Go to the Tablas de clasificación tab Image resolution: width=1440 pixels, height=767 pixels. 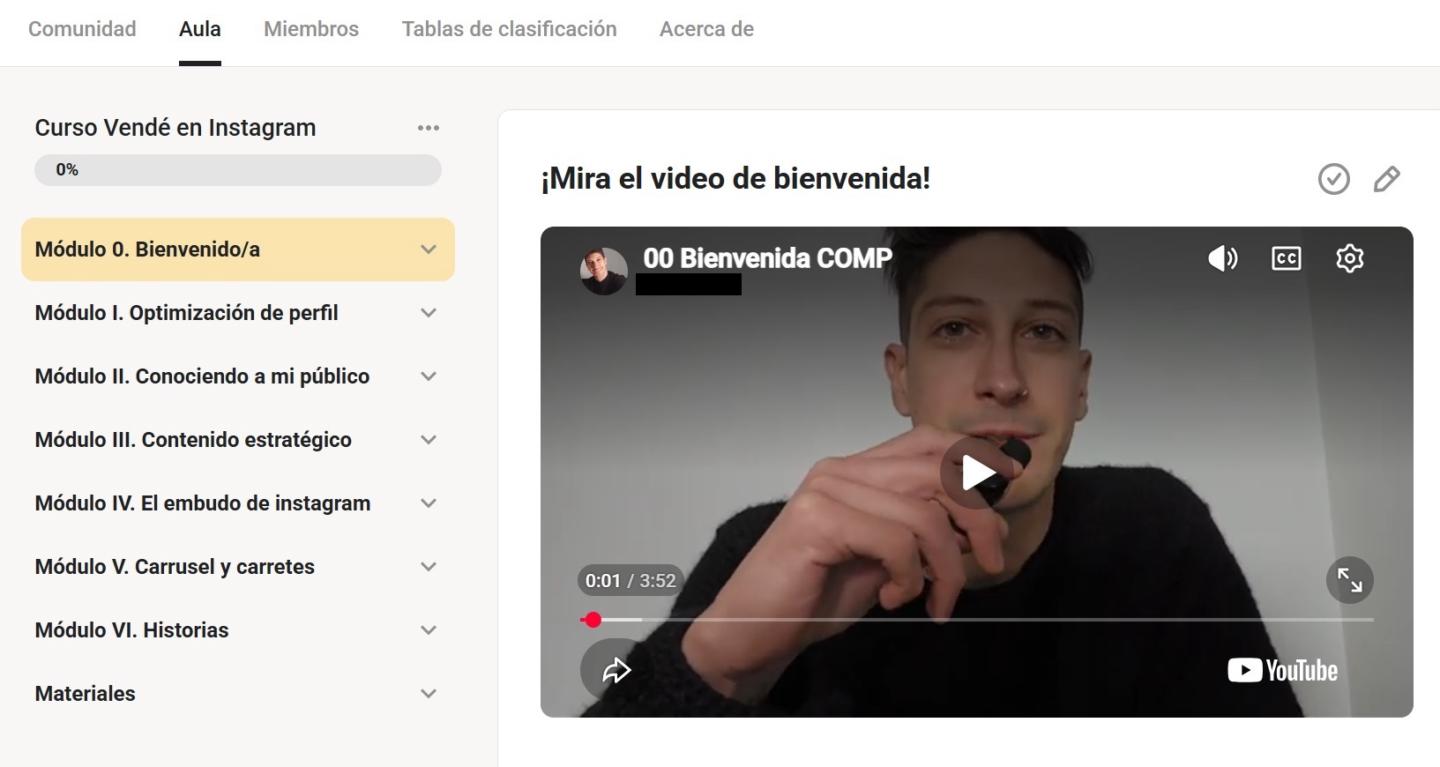(x=509, y=29)
